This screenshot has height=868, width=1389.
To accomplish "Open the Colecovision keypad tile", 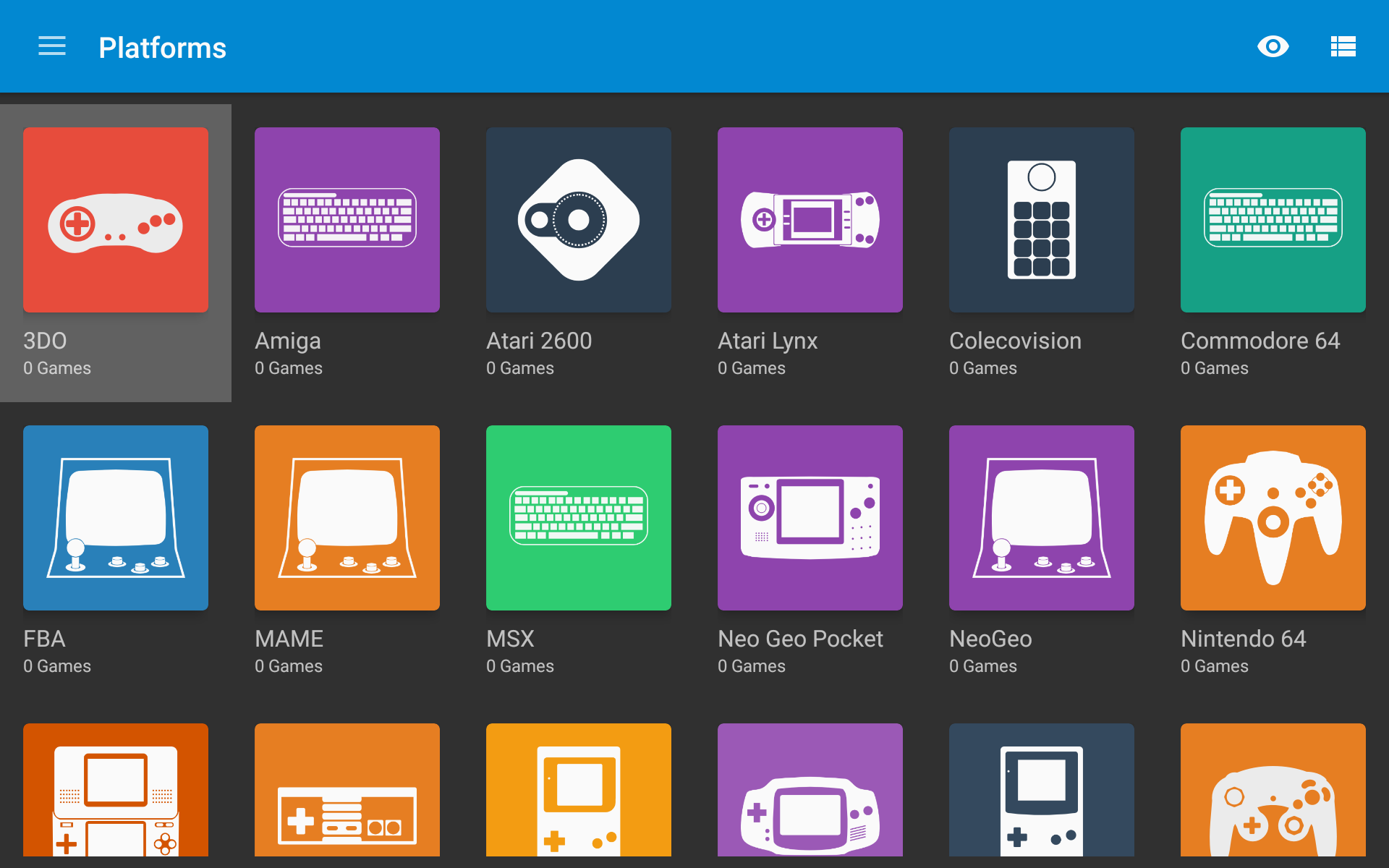I will (x=1042, y=220).
